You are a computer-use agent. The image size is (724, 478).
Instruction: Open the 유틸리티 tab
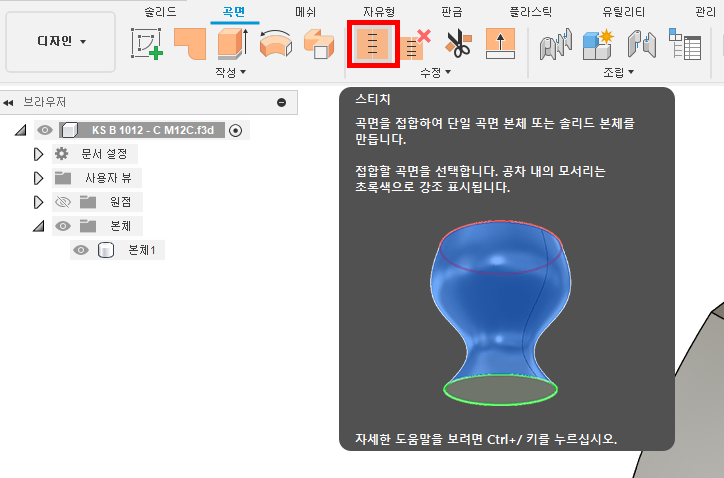(623, 12)
